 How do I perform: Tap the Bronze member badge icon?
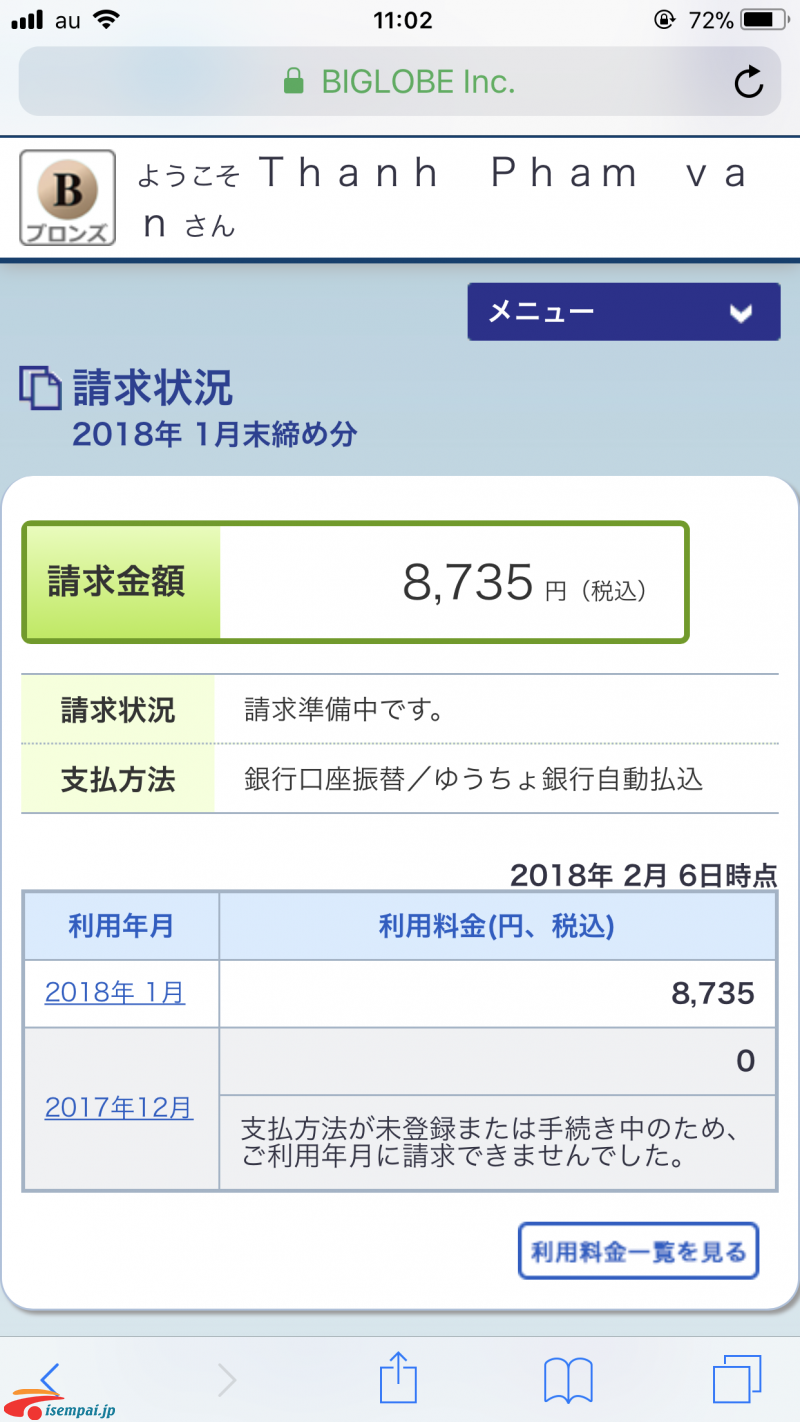pyautogui.click(x=68, y=197)
